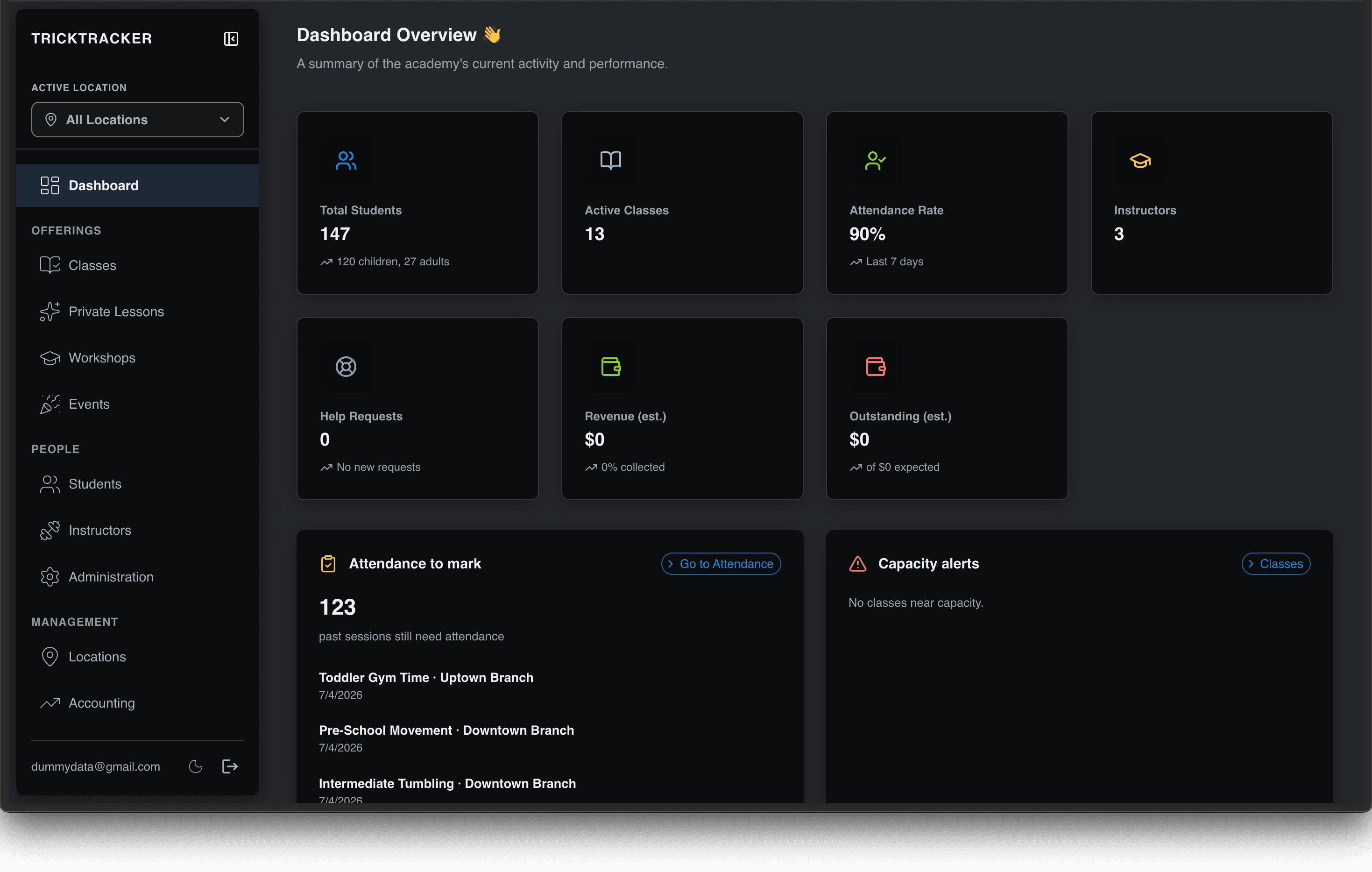Click the 123 pending sessions count
Screen dimensions: 1372x872
point(337,606)
